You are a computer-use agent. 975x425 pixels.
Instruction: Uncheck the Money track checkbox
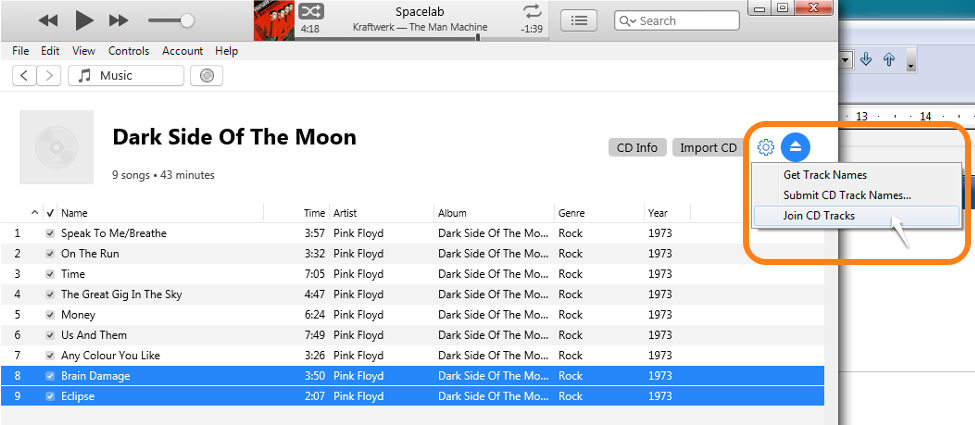(50, 315)
